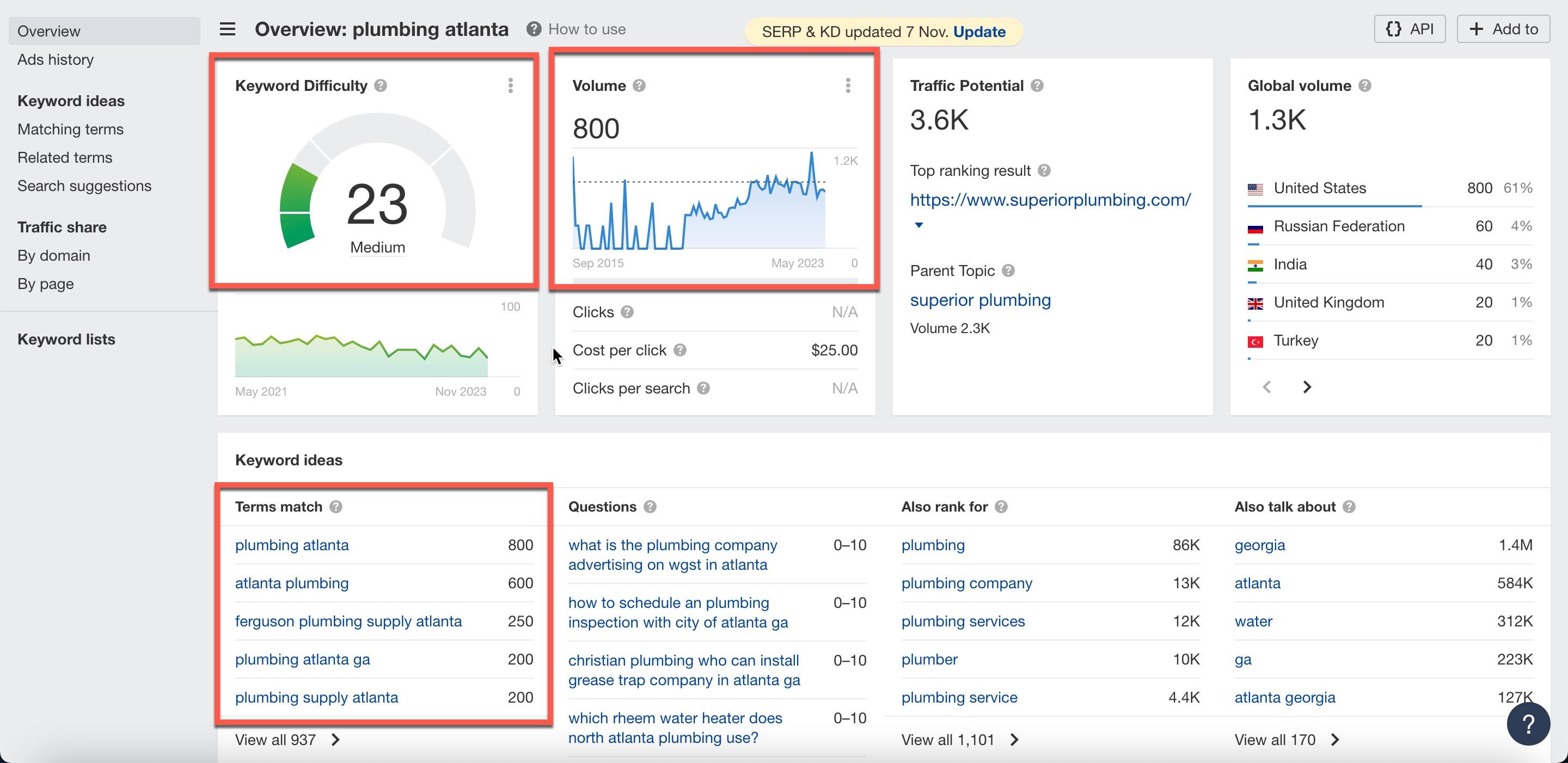The image size is (1568, 763).
Task: Open Matching terms in sidebar
Action: coord(70,129)
